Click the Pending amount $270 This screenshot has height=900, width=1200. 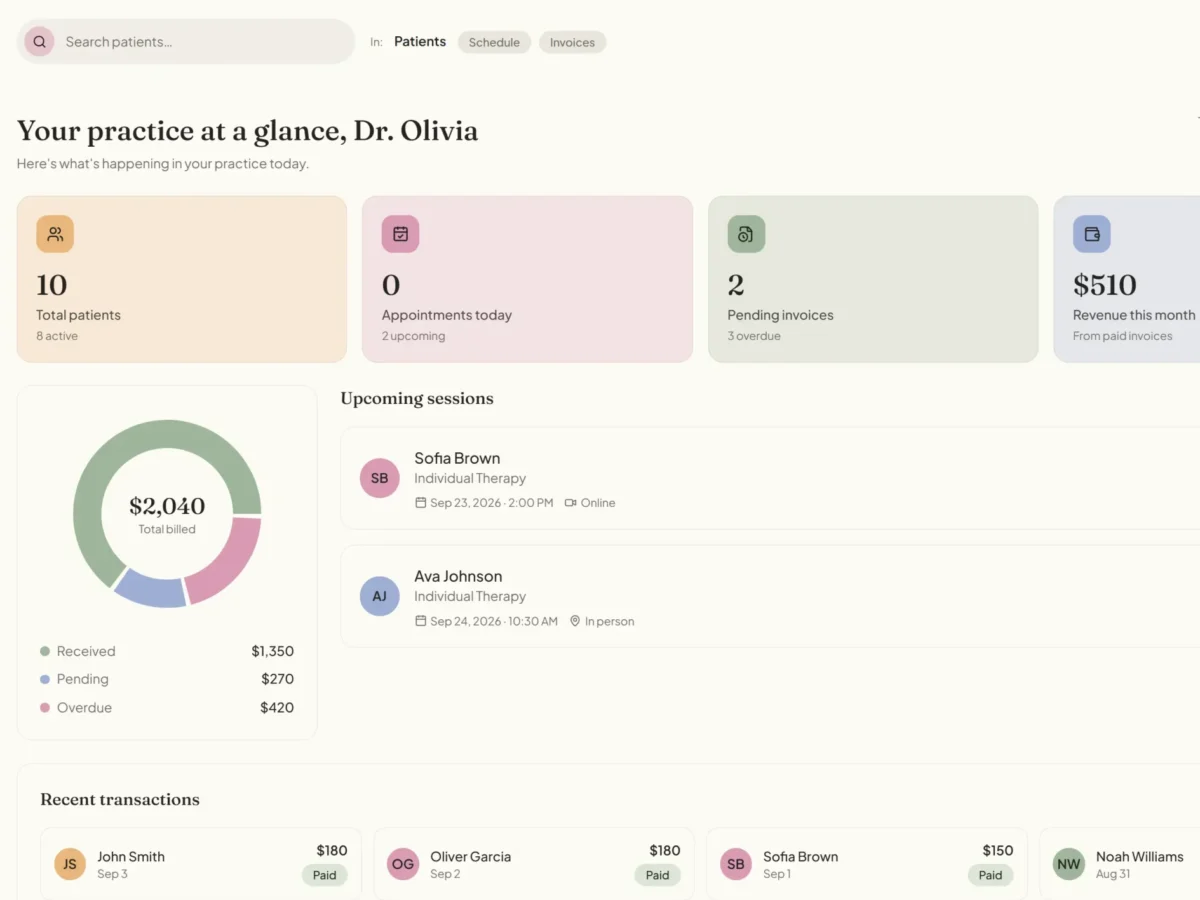[277, 679]
